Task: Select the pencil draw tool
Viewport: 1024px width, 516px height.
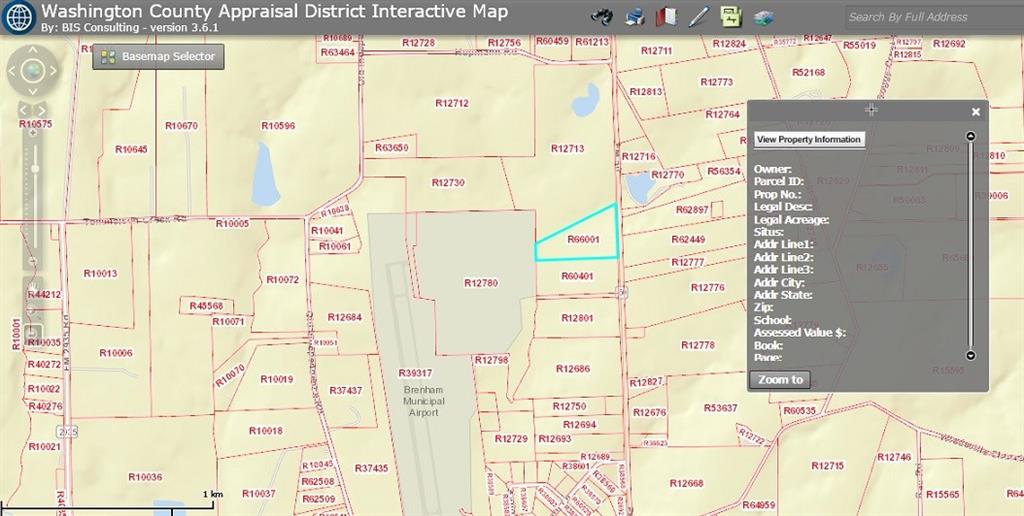Action: point(699,17)
